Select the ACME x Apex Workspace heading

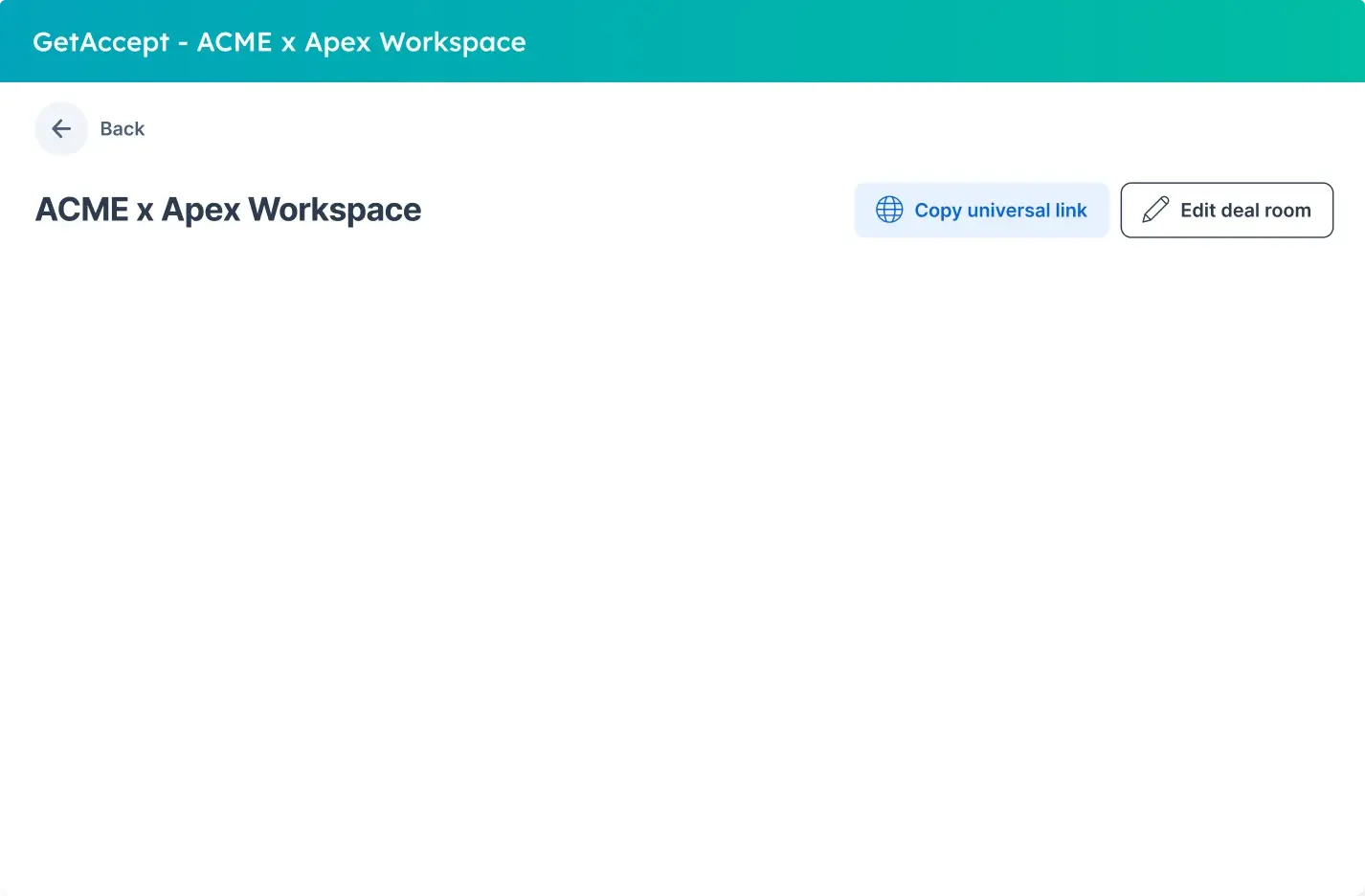pos(229,210)
